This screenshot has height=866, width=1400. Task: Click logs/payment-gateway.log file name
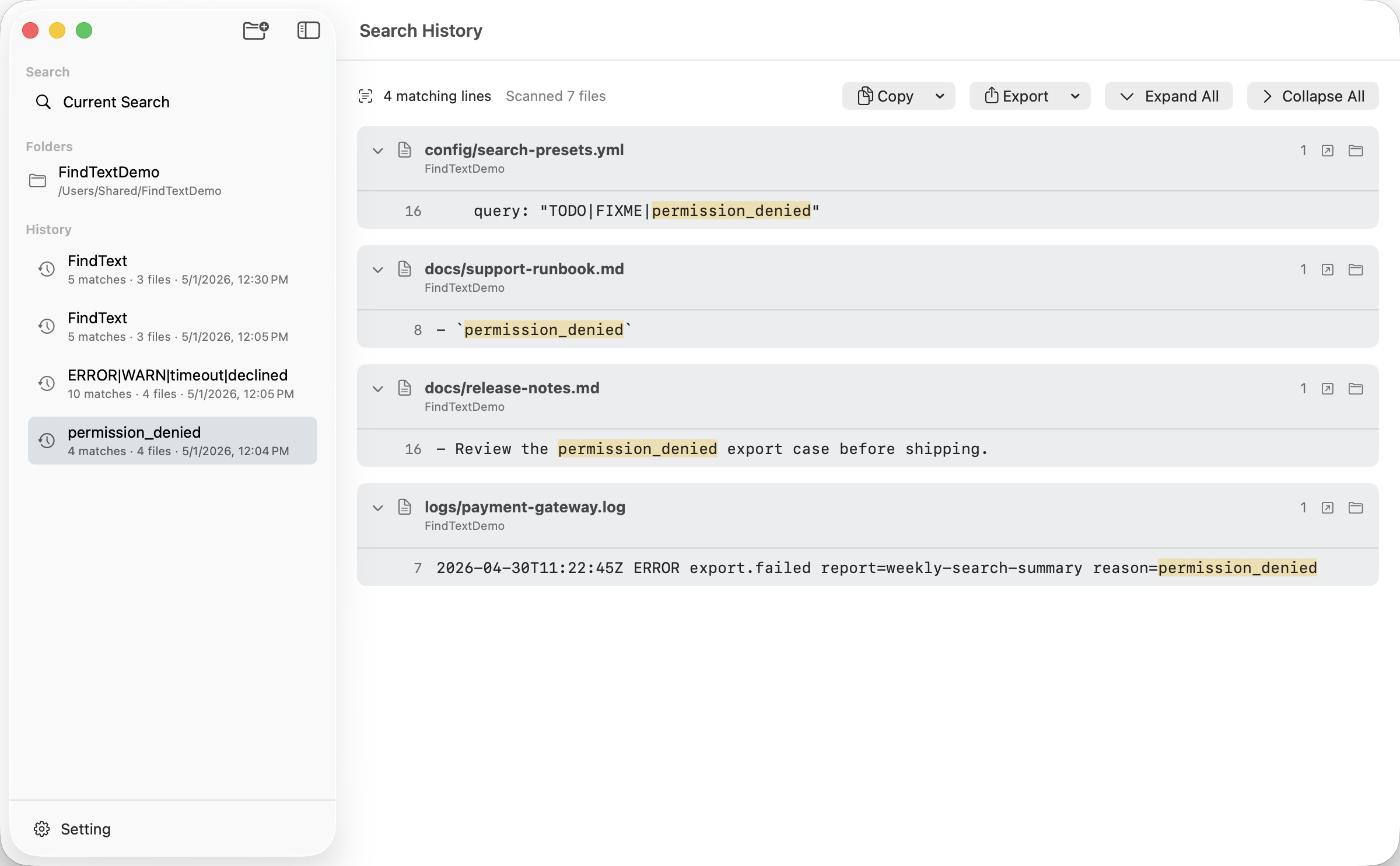tap(525, 507)
